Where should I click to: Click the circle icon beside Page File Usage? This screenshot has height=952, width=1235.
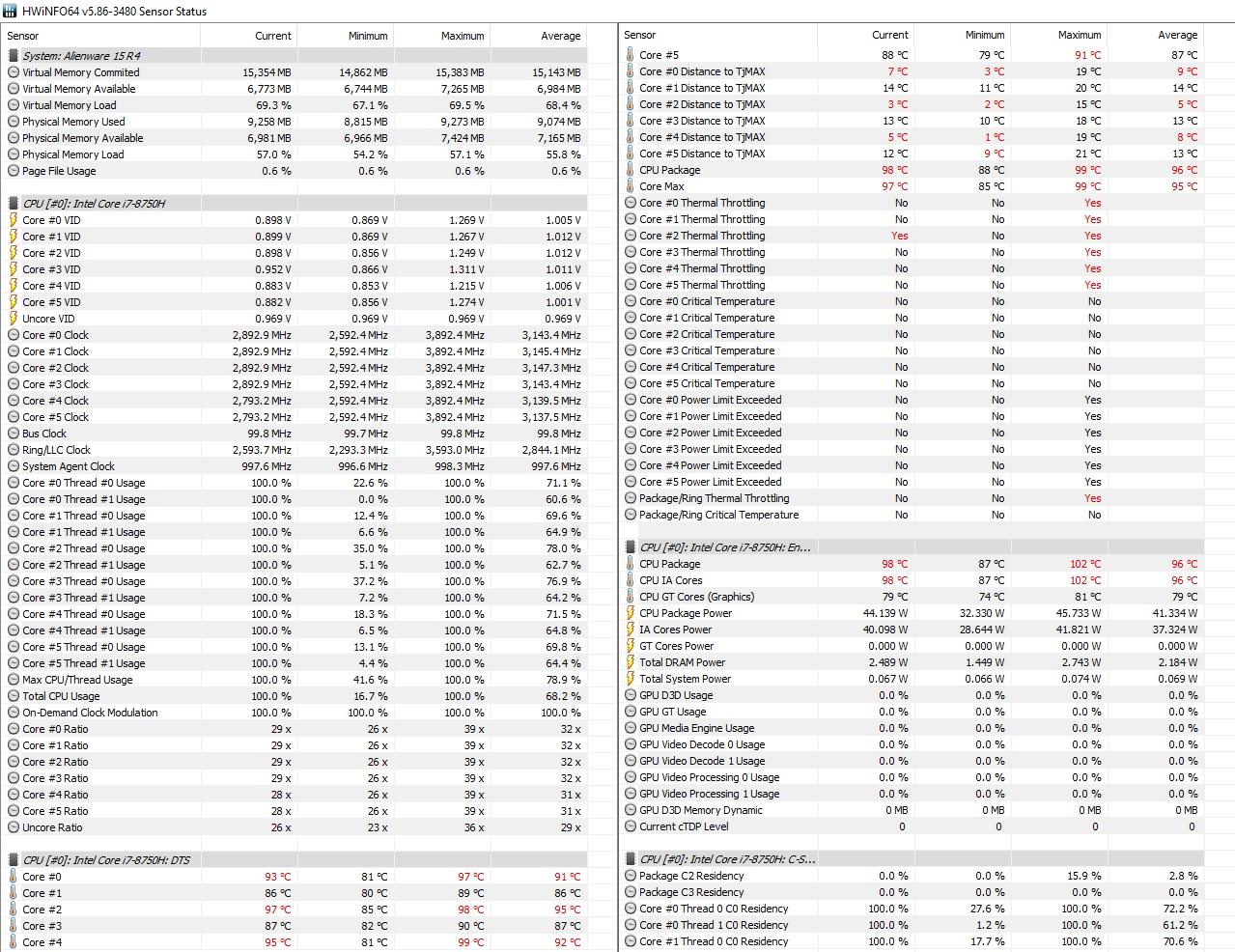[x=13, y=171]
